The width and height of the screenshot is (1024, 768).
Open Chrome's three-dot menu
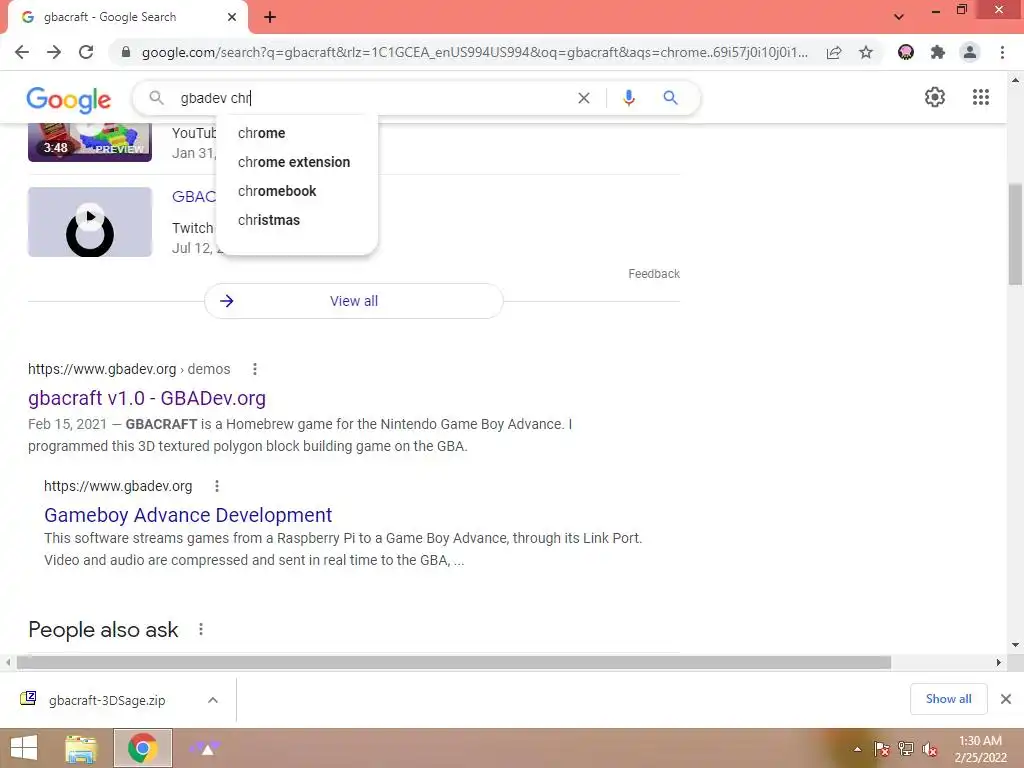[x=1002, y=52]
